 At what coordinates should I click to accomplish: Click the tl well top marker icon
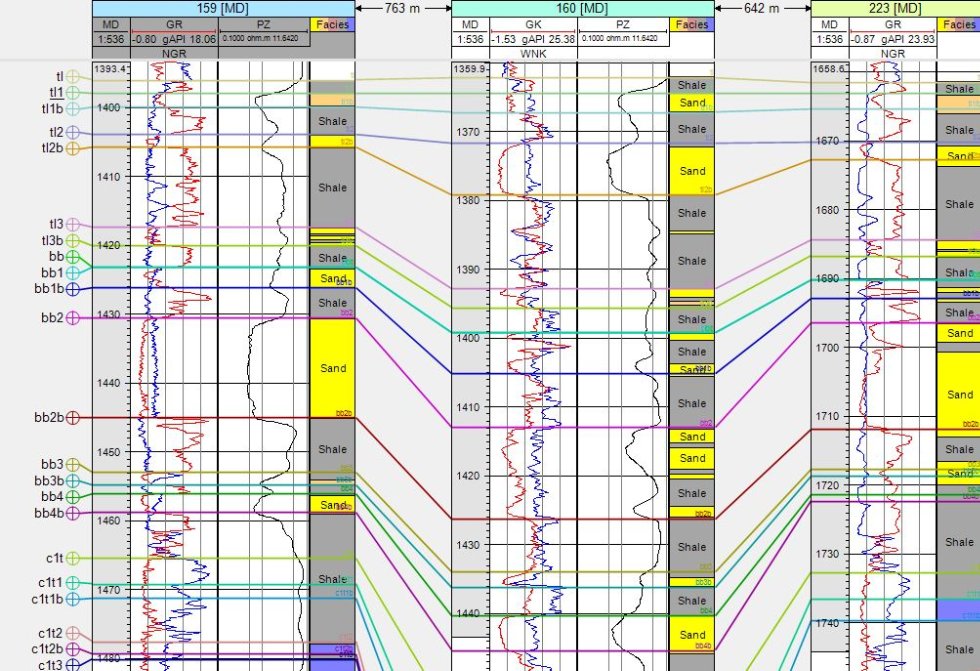click(73, 77)
